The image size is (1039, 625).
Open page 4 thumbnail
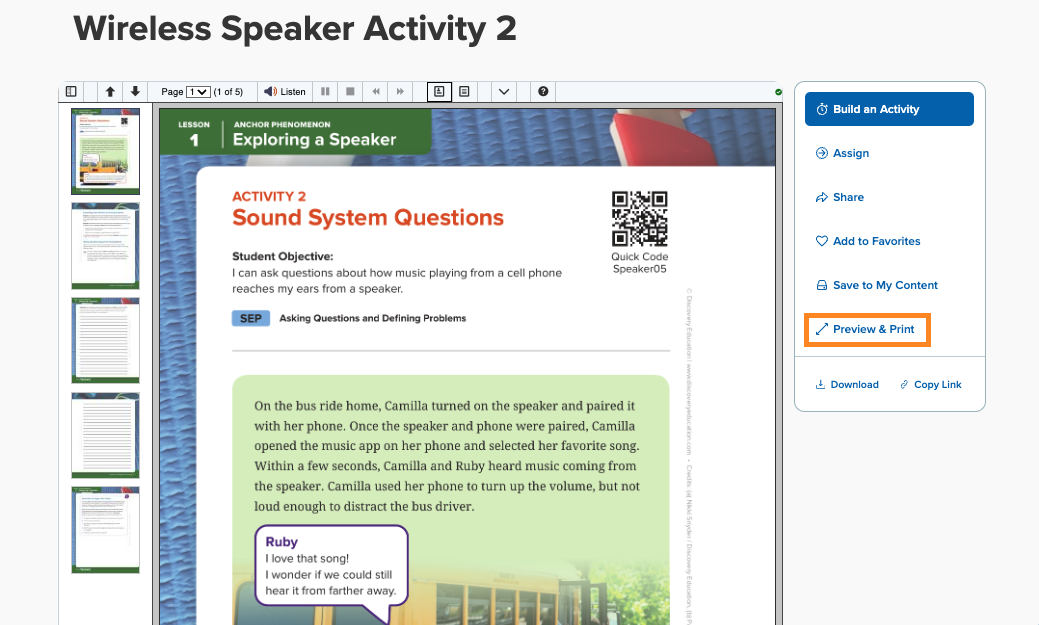[105, 435]
